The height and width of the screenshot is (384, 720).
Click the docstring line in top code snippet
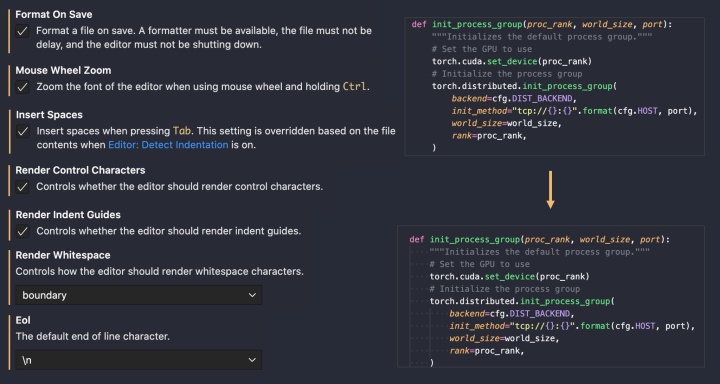click(x=542, y=37)
